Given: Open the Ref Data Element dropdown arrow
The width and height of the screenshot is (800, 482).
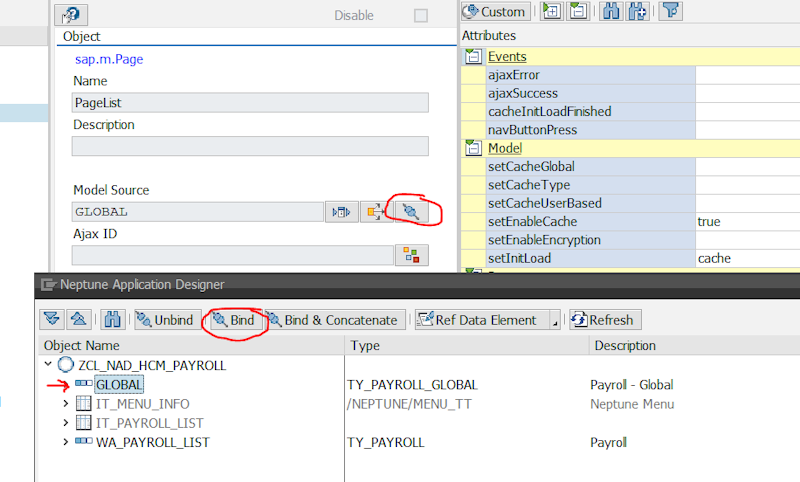Looking at the screenshot, I should 553,321.
